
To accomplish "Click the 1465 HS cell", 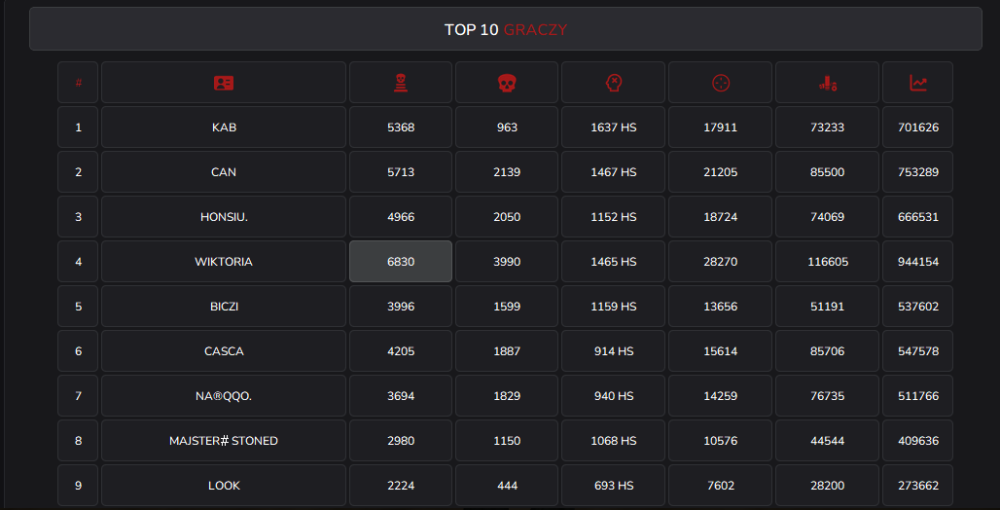I will [613, 261].
